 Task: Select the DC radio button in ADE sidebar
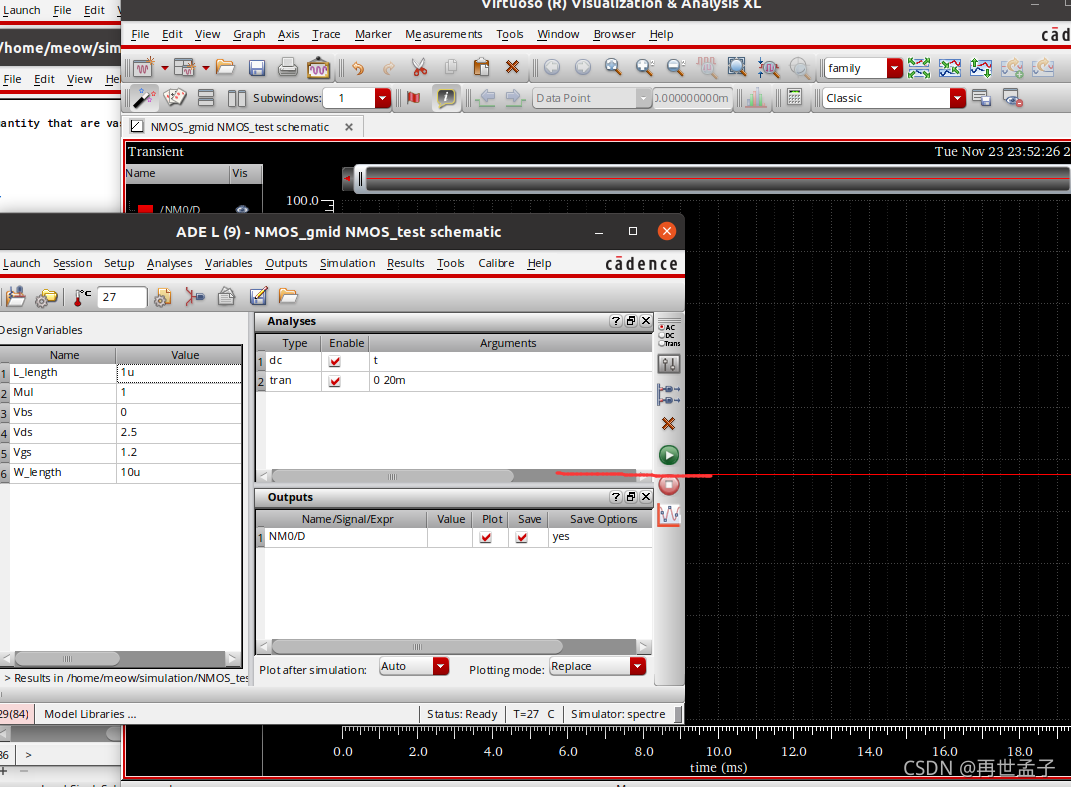tap(662, 335)
